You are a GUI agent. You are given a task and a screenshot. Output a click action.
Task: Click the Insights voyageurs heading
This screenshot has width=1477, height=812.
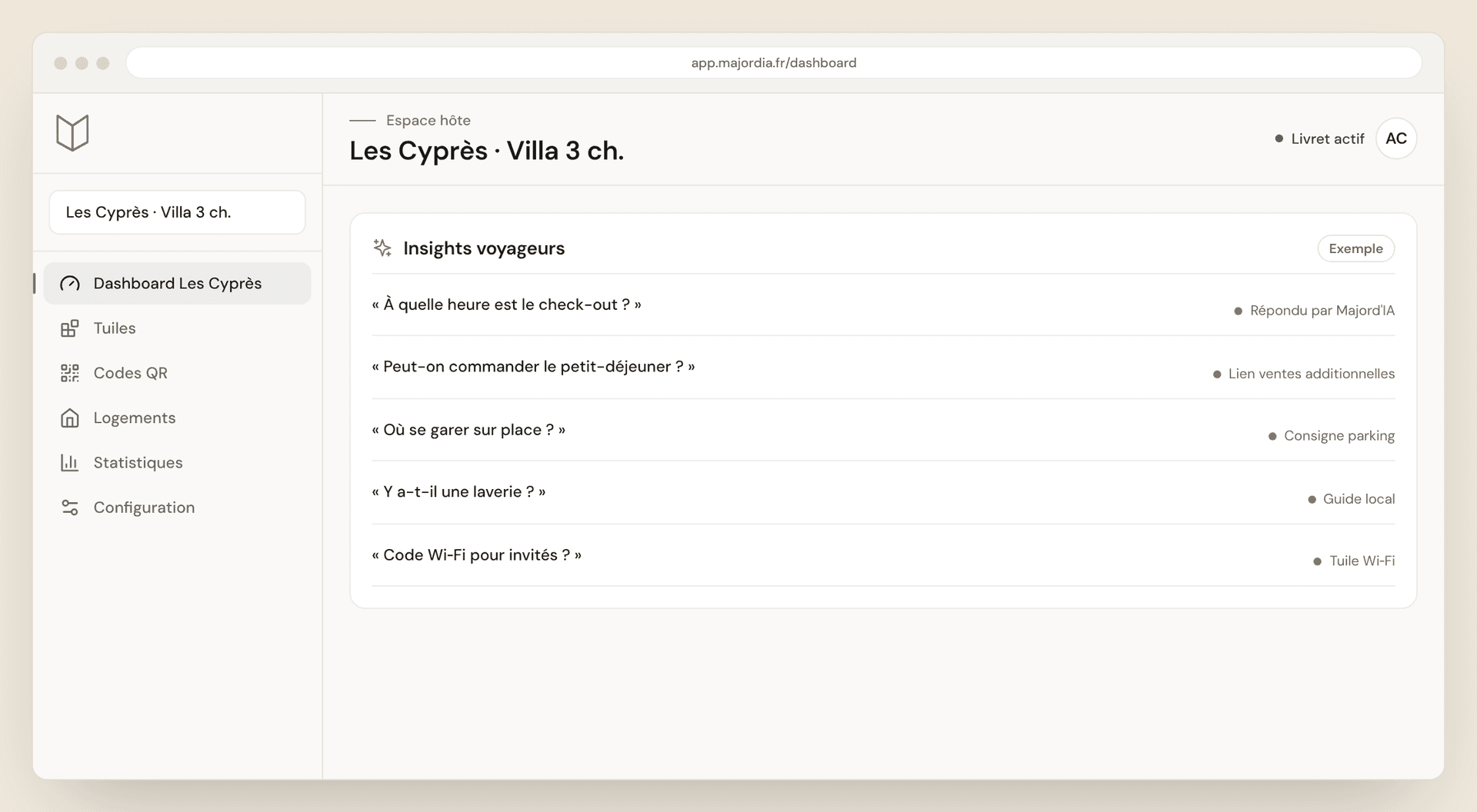(484, 248)
